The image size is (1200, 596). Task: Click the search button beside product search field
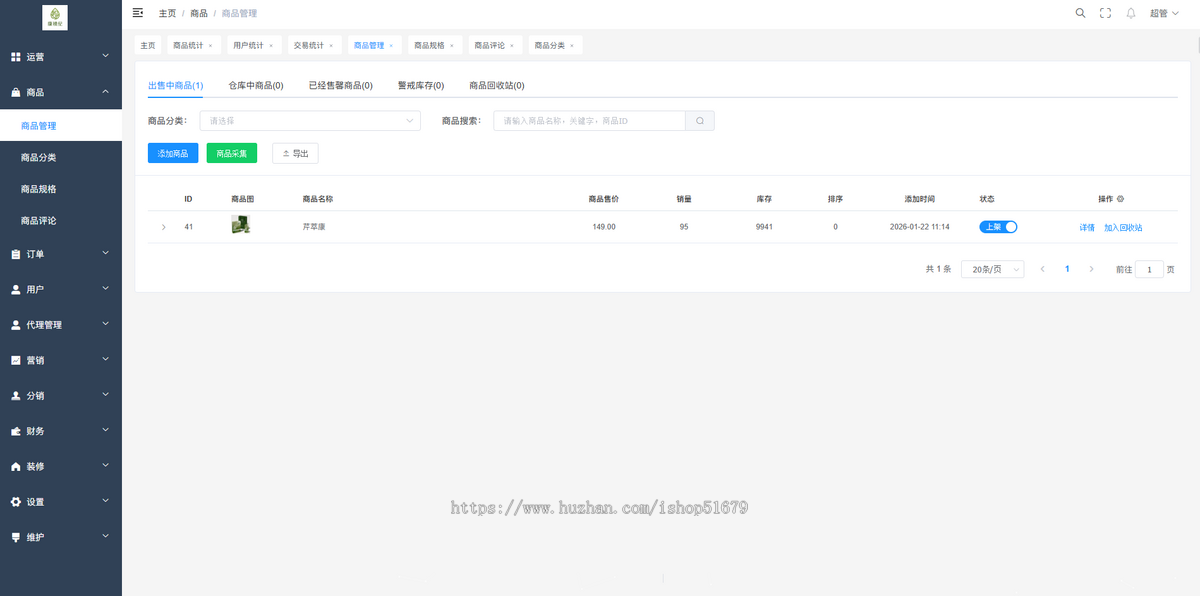[700, 121]
